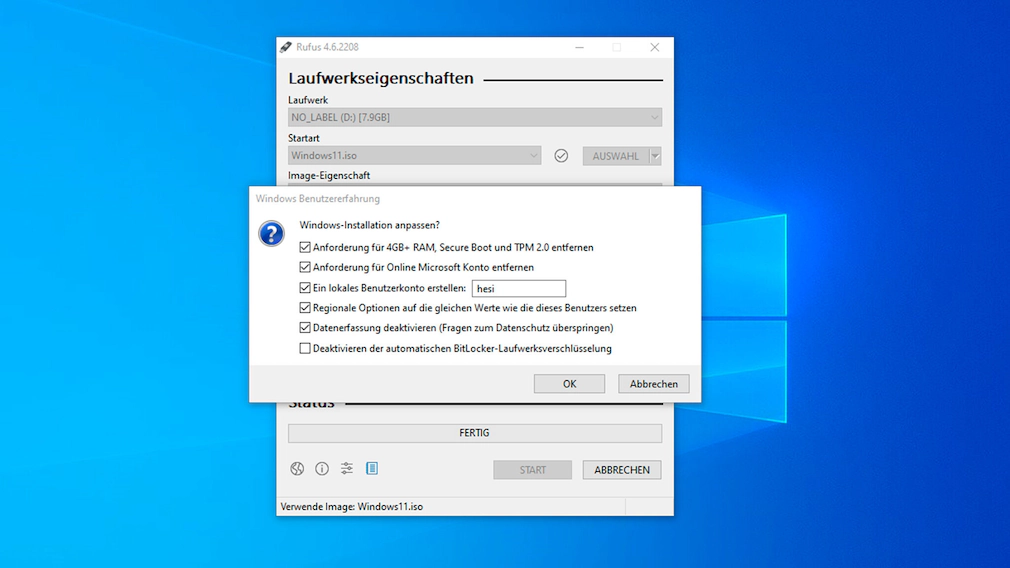The width and height of the screenshot is (1010, 568).
Task: Click the blue question mark dialog icon
Action: pyautogui.click(x=271, y=233)
